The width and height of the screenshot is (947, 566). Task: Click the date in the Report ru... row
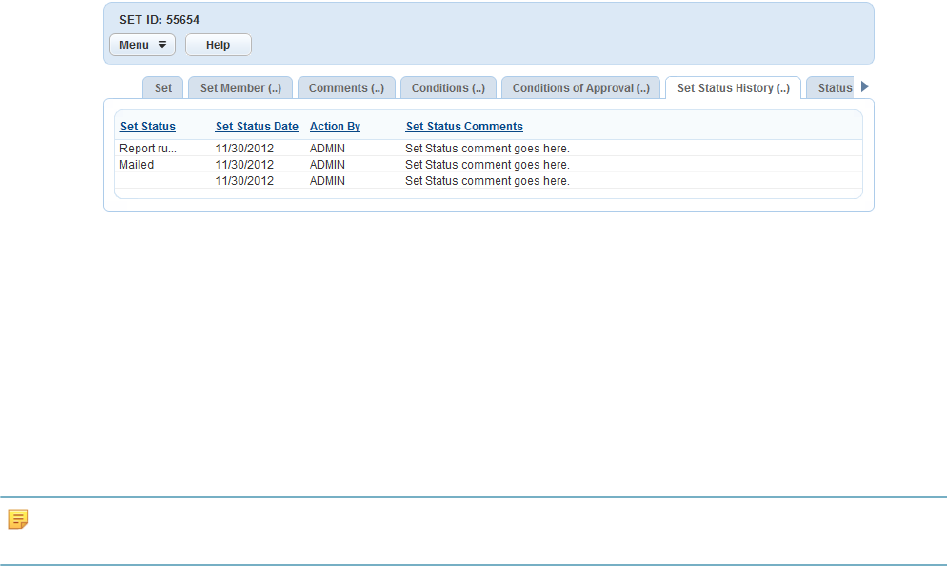[x=245, y=148]
